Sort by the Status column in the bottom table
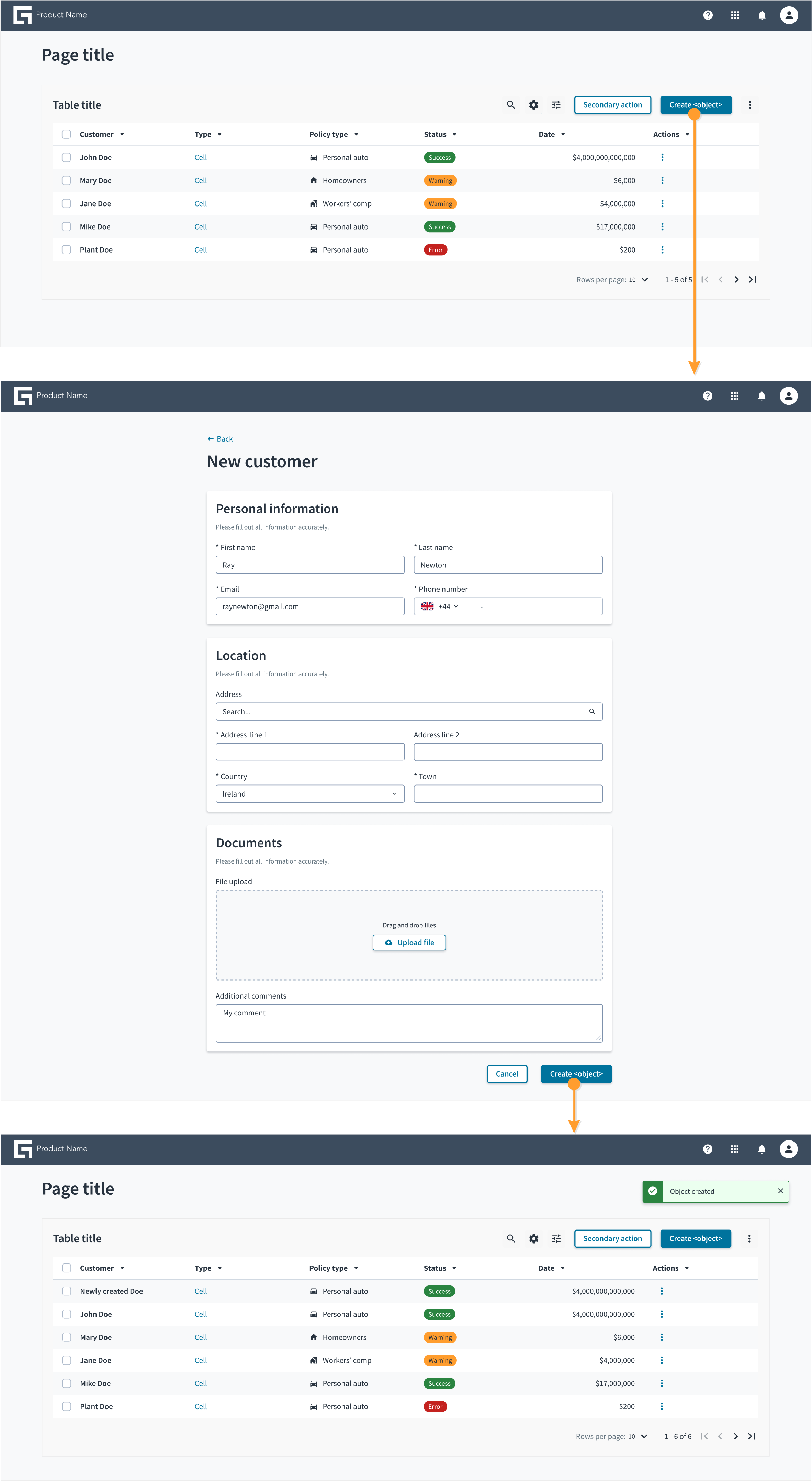 coord(440,1268)
